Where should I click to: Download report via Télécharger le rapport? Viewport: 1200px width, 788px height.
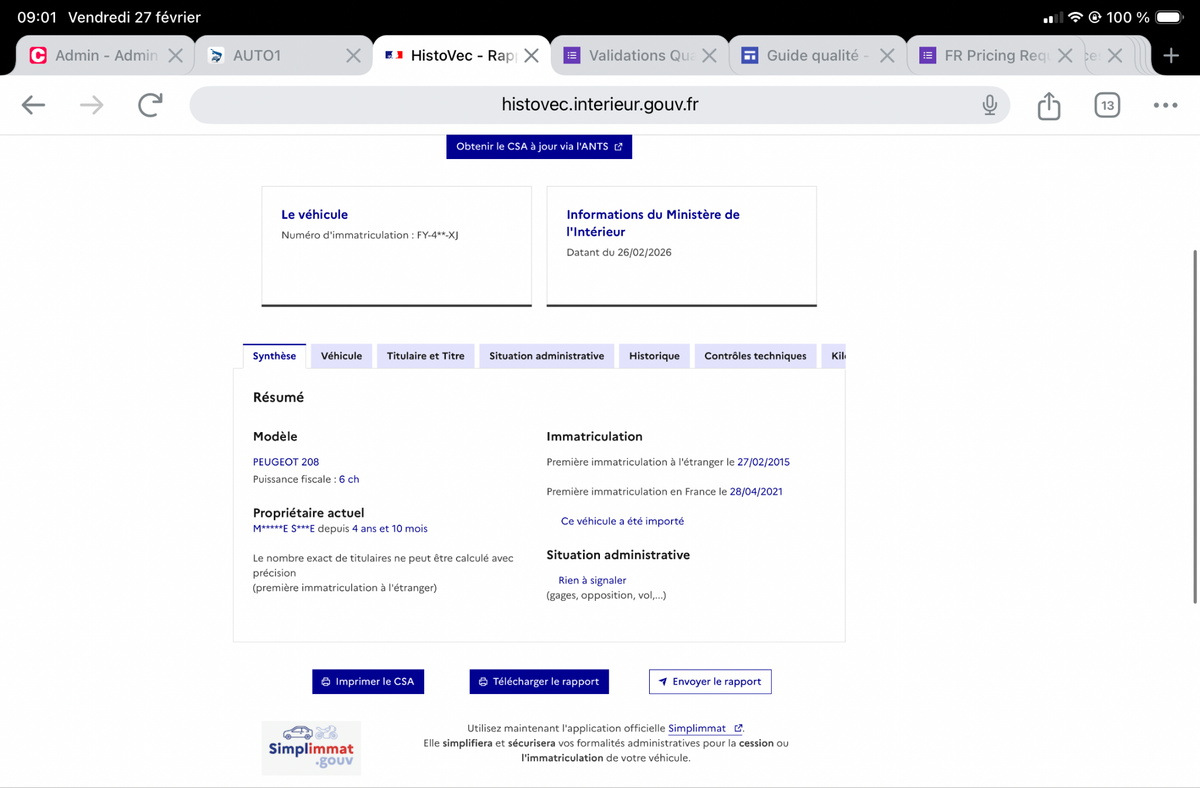coord(539,682)
